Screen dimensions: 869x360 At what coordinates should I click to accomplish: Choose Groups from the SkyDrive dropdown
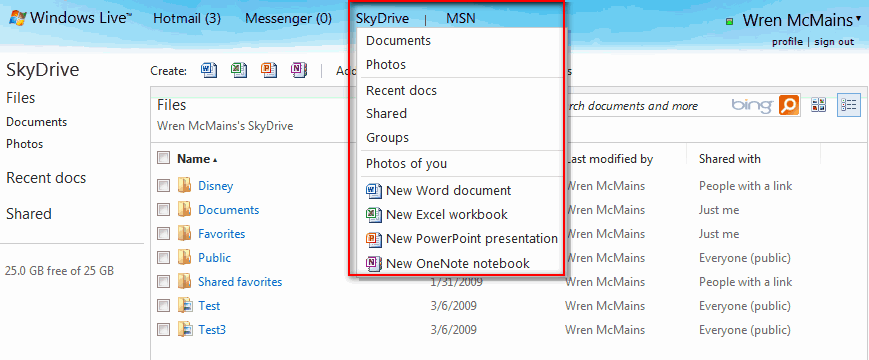tap(387, 137)
